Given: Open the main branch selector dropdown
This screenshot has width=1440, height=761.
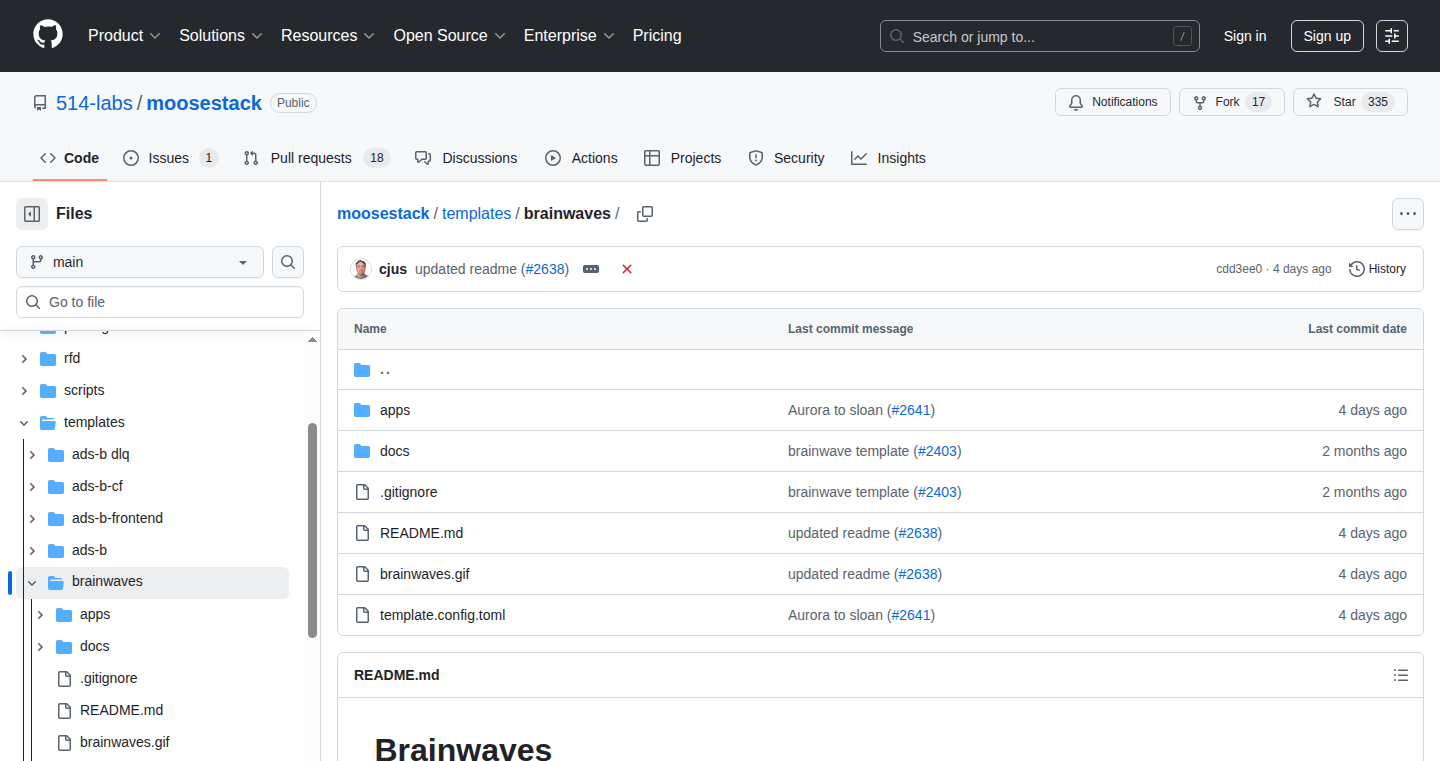Looking at the screenshot, I should click(140, 262).
